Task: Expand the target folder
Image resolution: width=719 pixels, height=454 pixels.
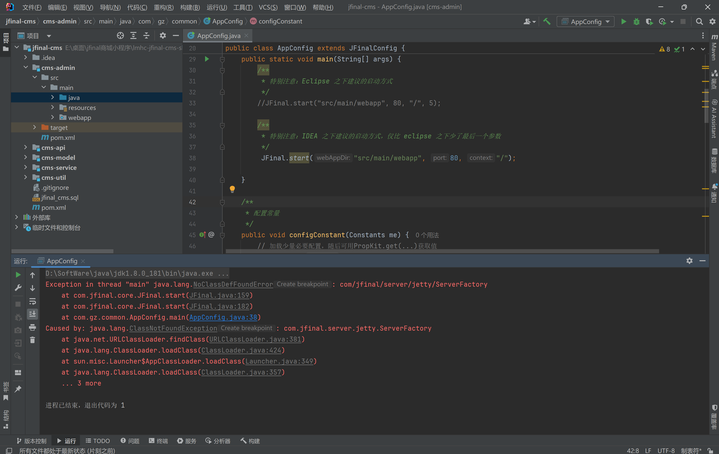Action: point(34,127)
